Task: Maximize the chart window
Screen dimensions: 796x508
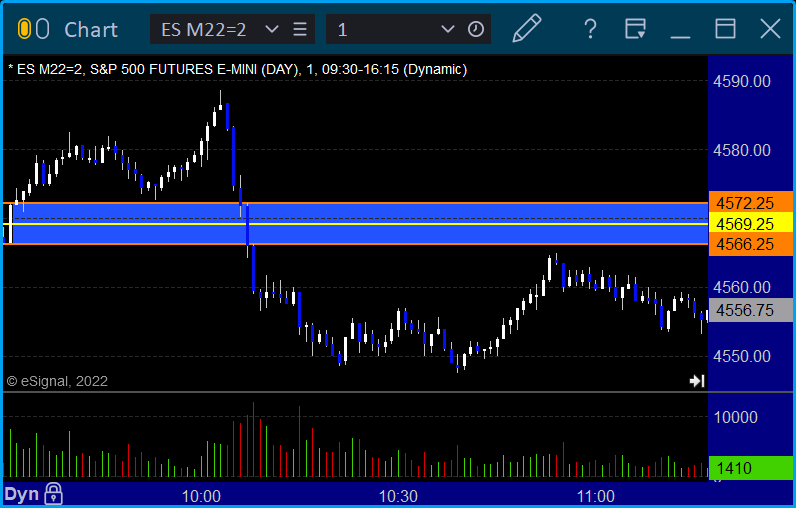Action: click(x=725, y=29)
